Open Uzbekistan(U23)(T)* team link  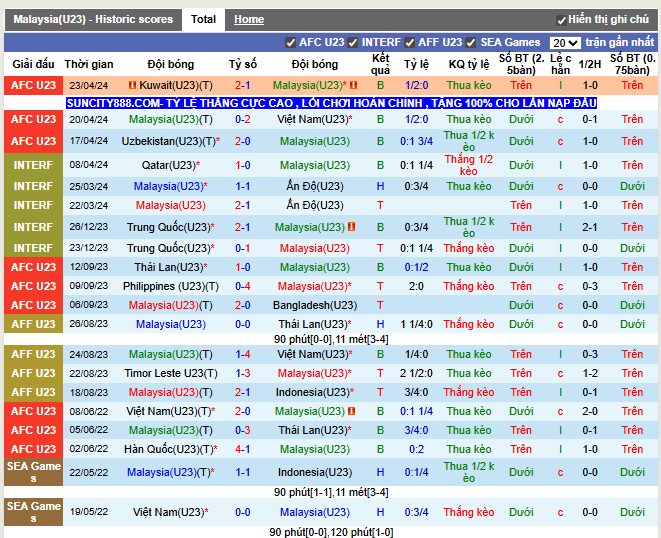171,141
